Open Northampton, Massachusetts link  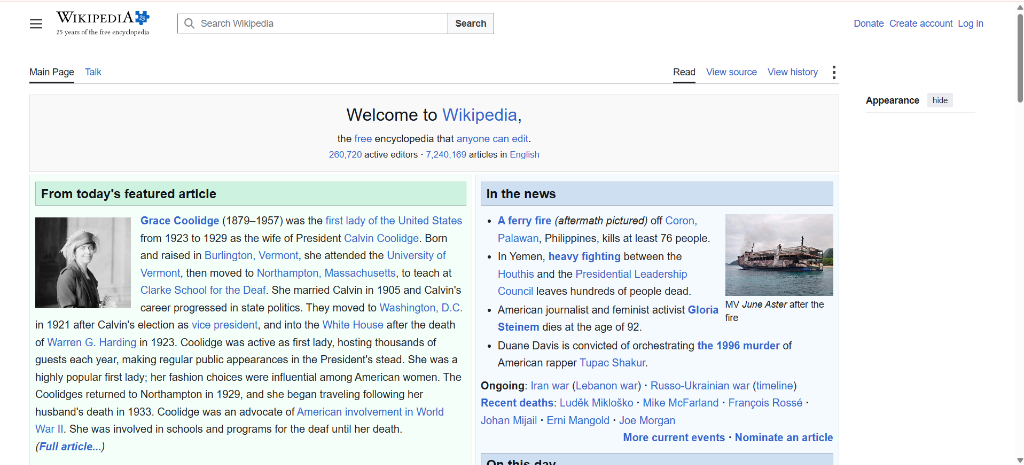pos(326,273)
